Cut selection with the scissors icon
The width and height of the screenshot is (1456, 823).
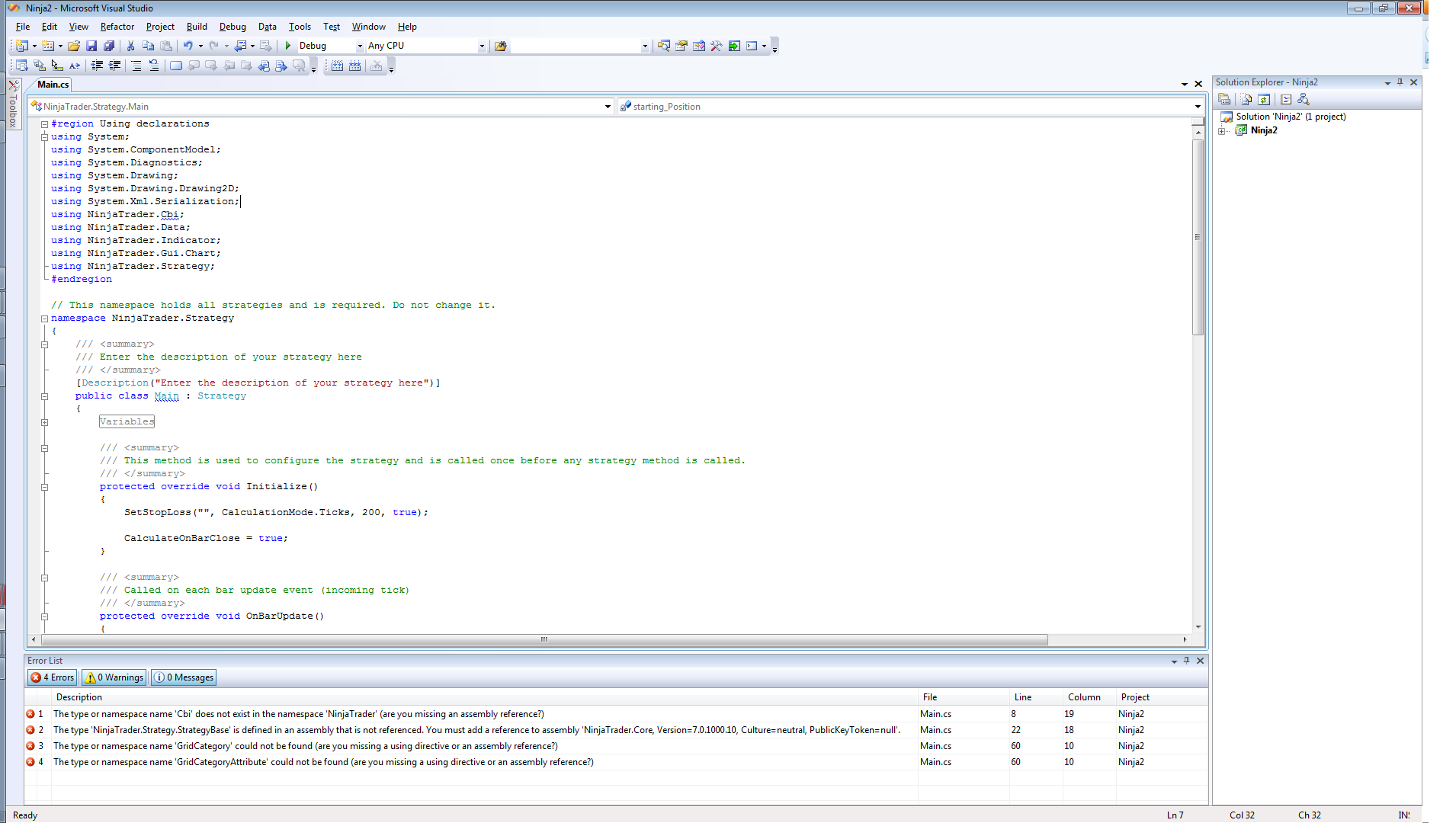click(x=131, y=46)
